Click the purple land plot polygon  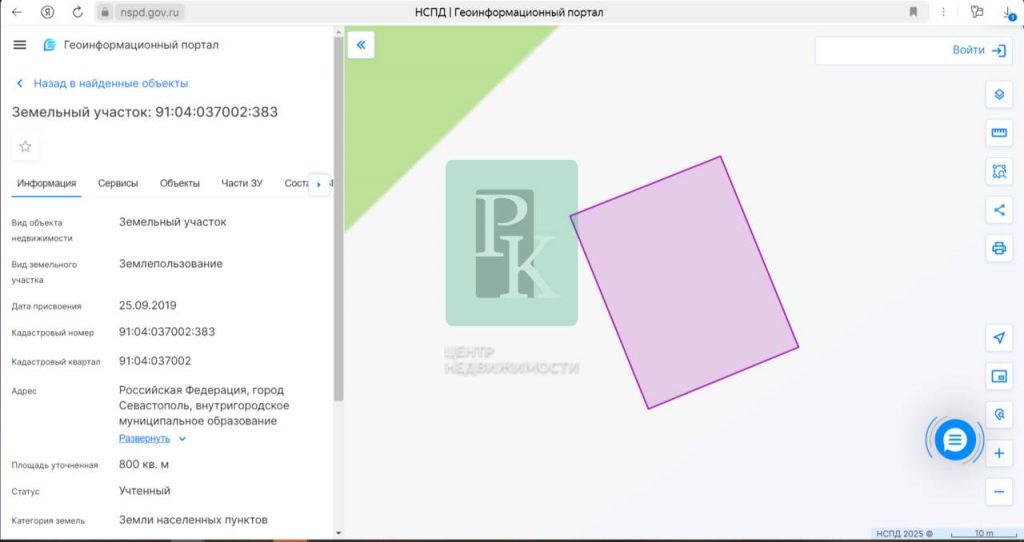[684, 282]
